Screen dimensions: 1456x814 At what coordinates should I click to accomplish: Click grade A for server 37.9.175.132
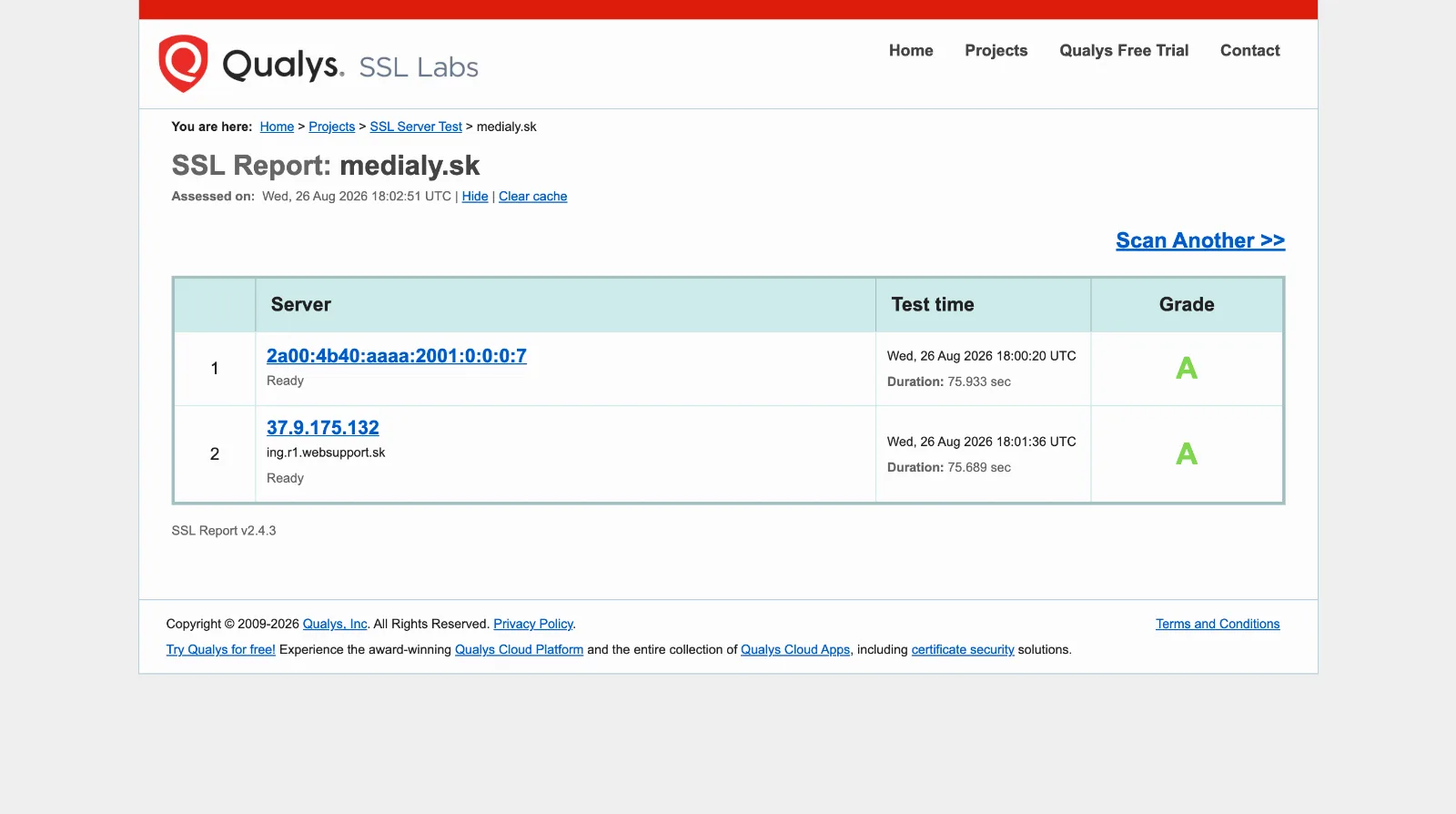[x=1187, y=453]
